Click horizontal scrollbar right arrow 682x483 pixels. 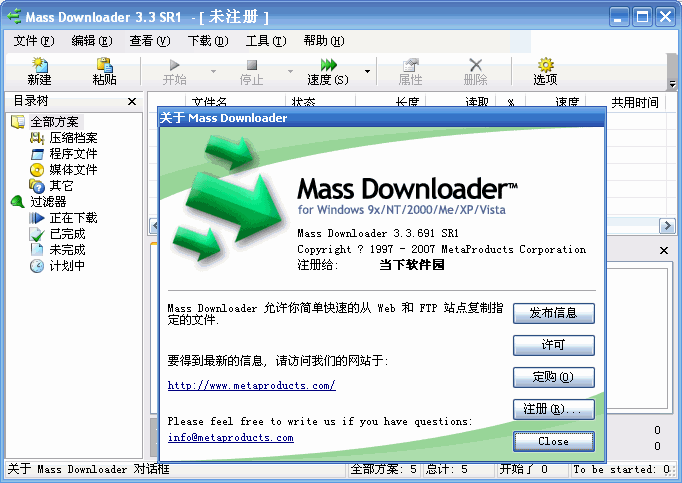pos(667,225)
